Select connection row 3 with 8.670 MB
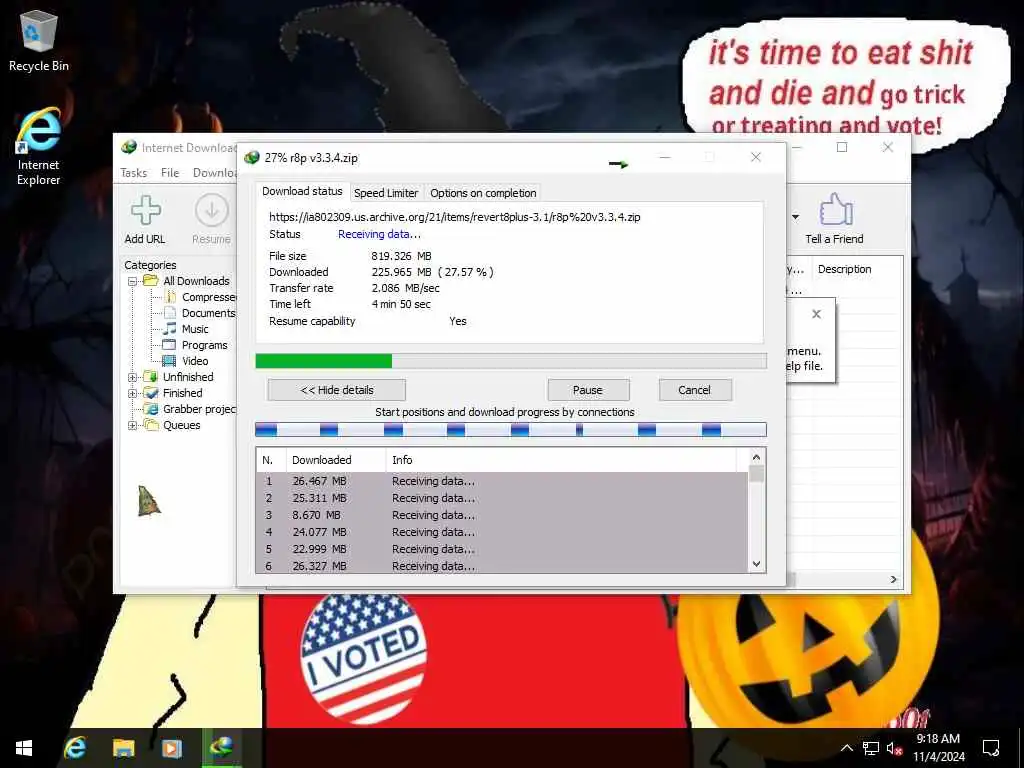Image resolution: width=1024 pixels, height=768 pixels. click(502, 515)
